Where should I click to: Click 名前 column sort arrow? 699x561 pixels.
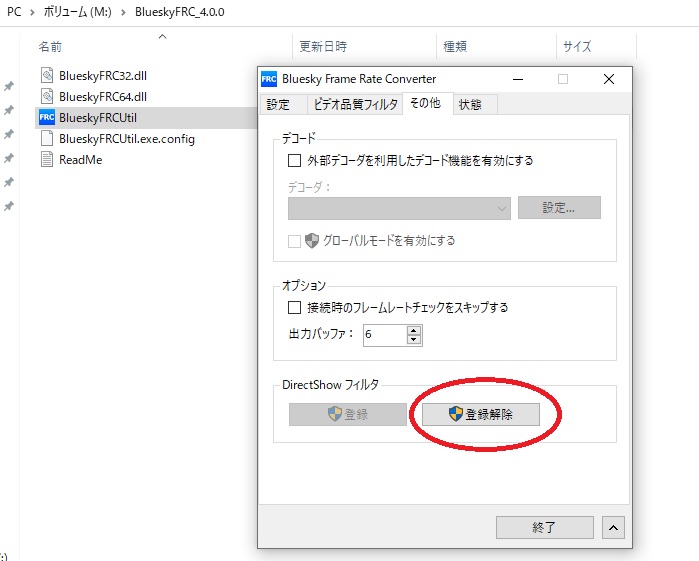pos(163,37)
